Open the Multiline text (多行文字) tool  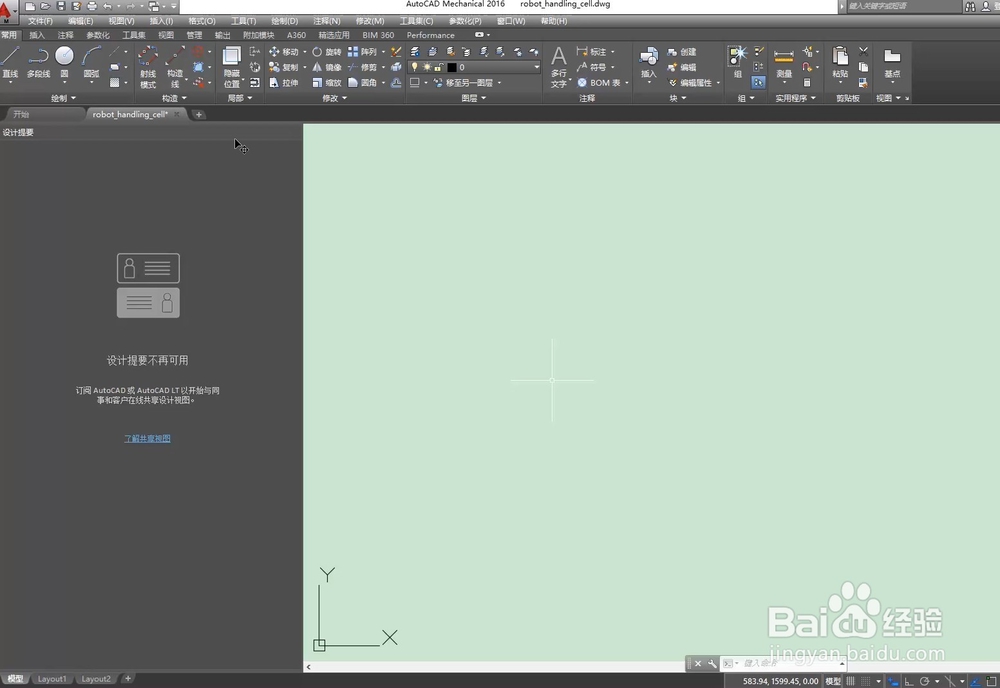coord(559,66)
